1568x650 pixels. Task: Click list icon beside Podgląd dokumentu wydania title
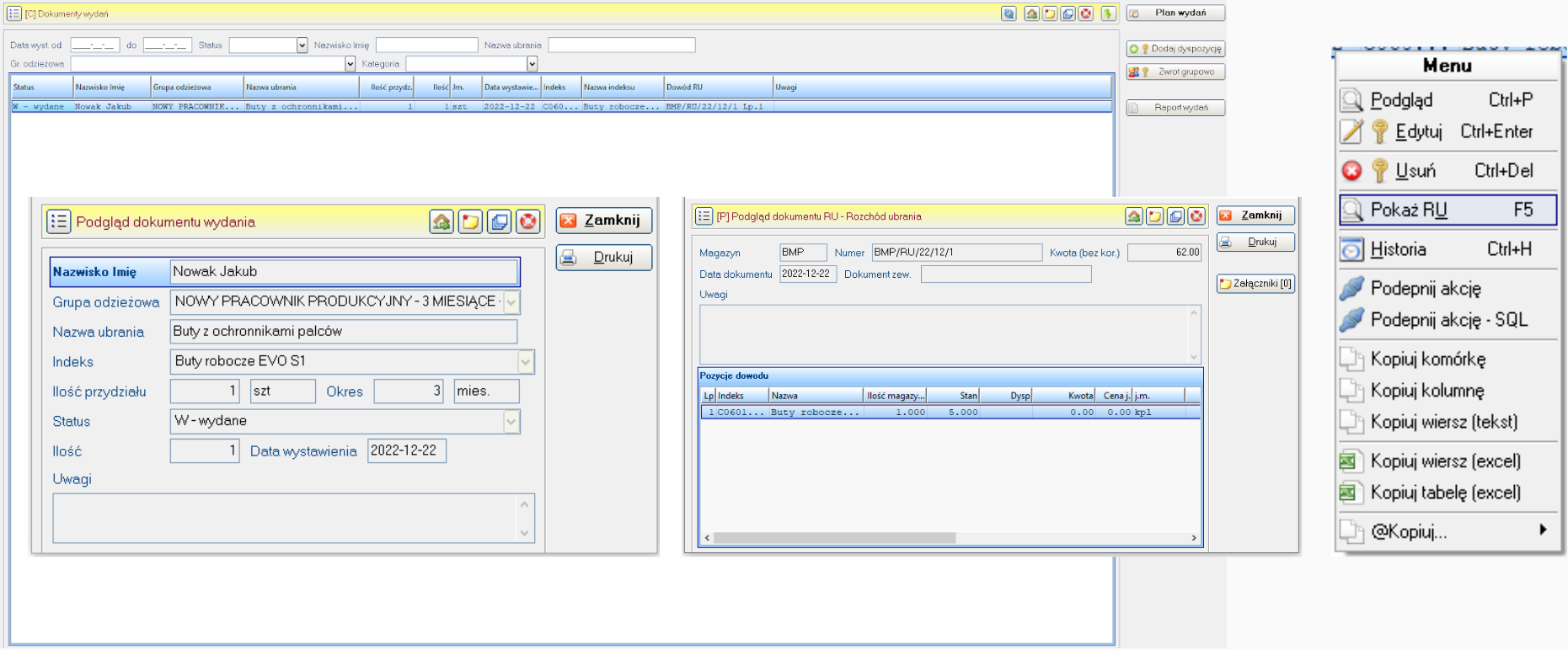click(59, 221)
